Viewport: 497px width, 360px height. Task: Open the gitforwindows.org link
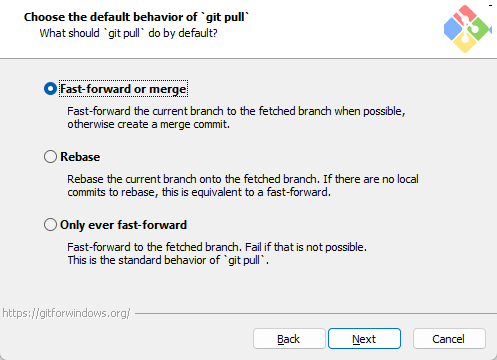66,313
